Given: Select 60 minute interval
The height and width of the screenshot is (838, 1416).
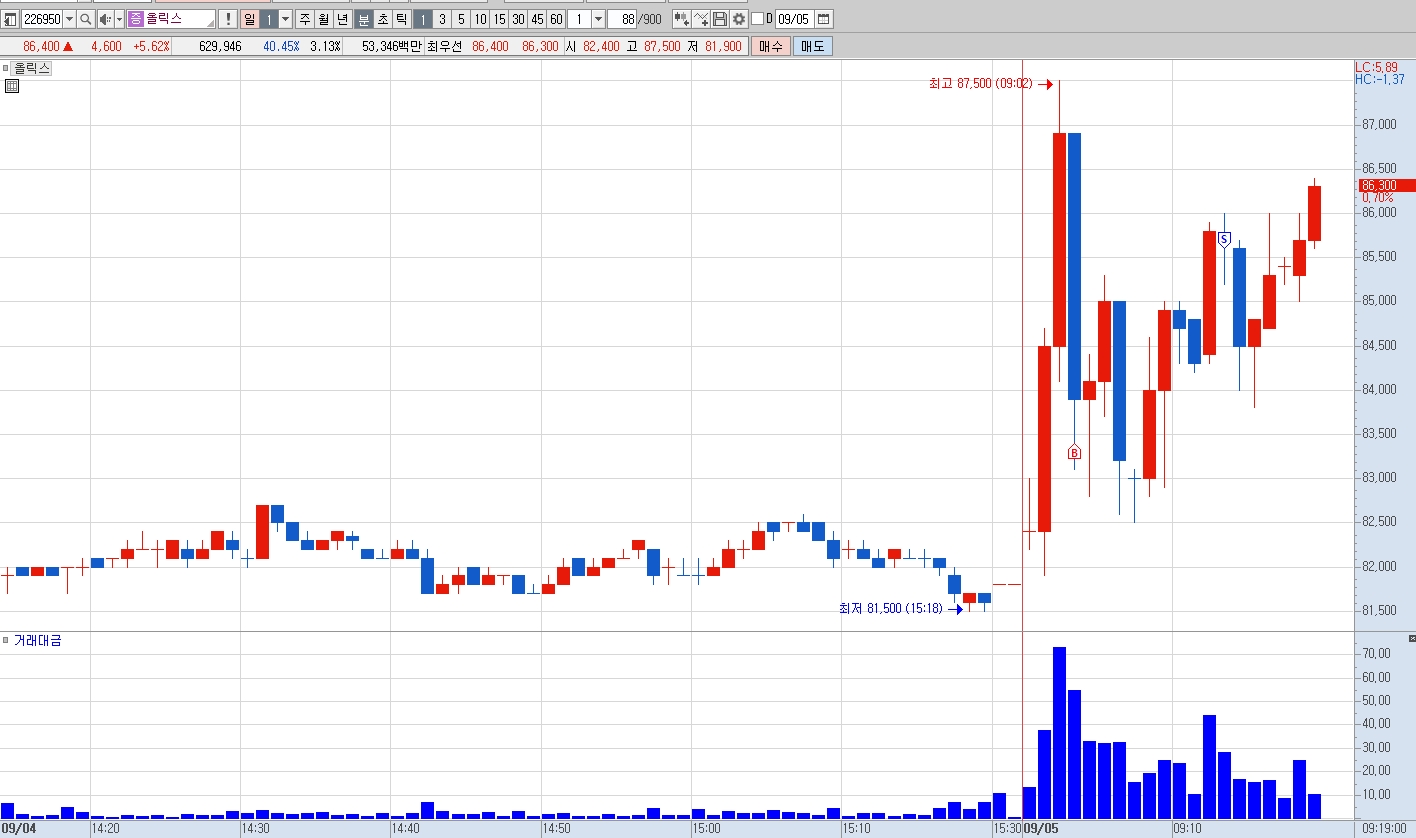Looking at the screenshot, I should (x=556, y=19).
